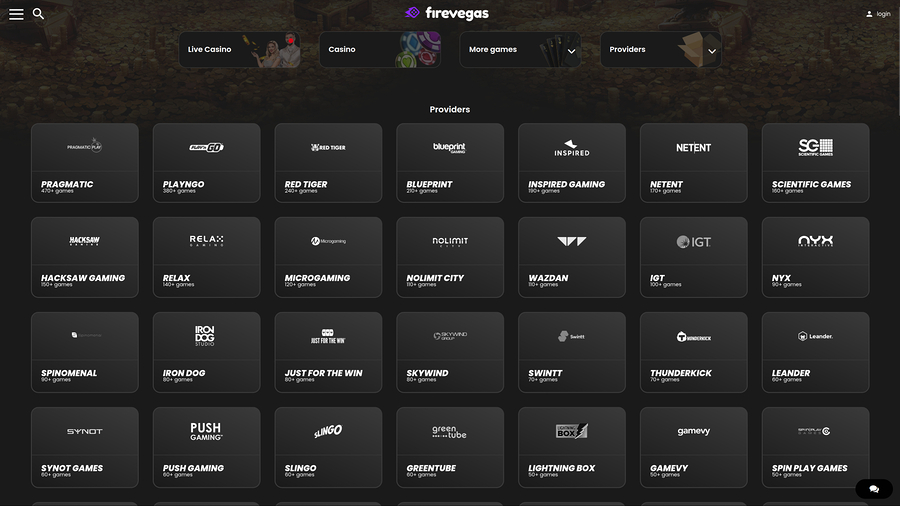Click the login user icon
Screen dimensions: 900x506
pyautogui.click(x=869, y=14)
